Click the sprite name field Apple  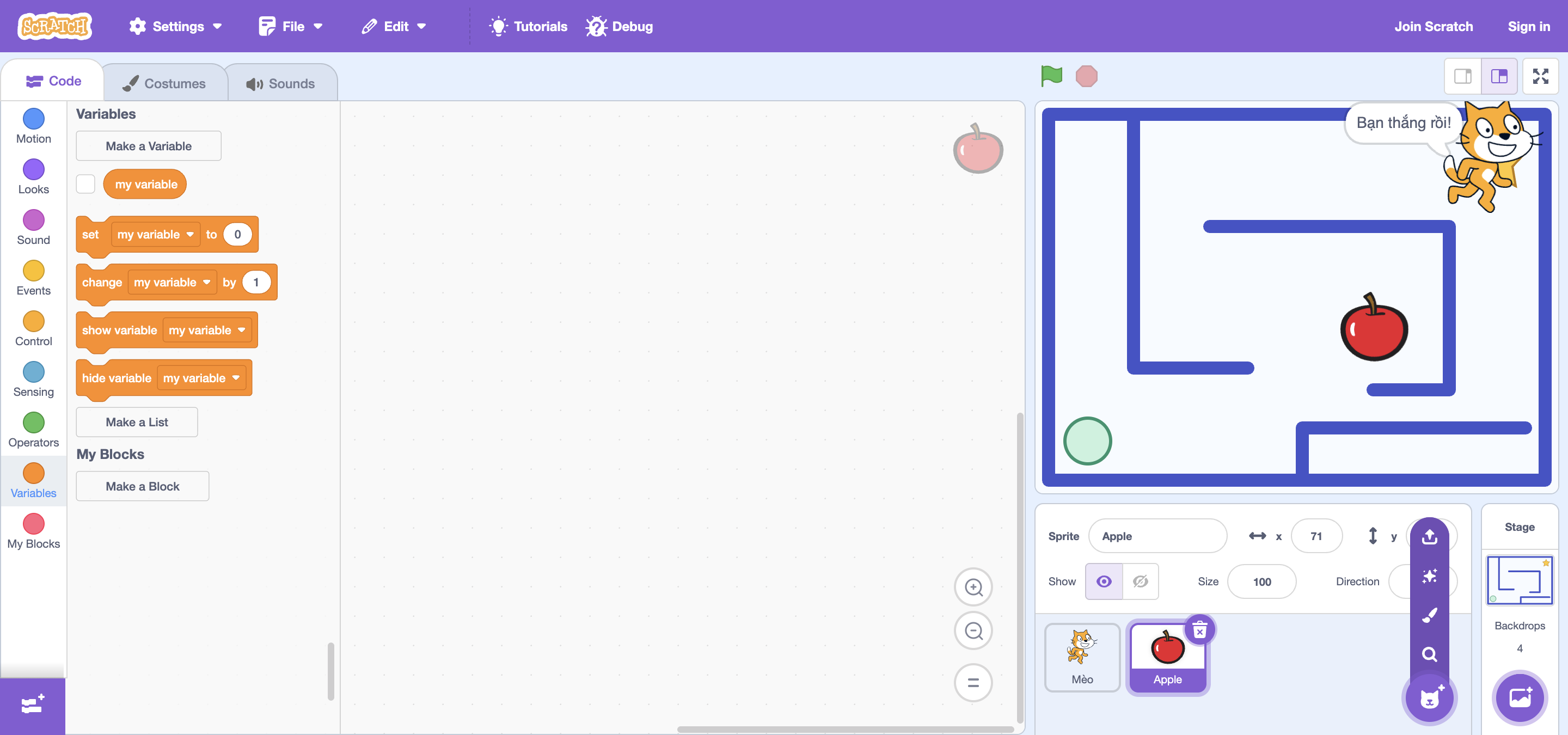1157,536
